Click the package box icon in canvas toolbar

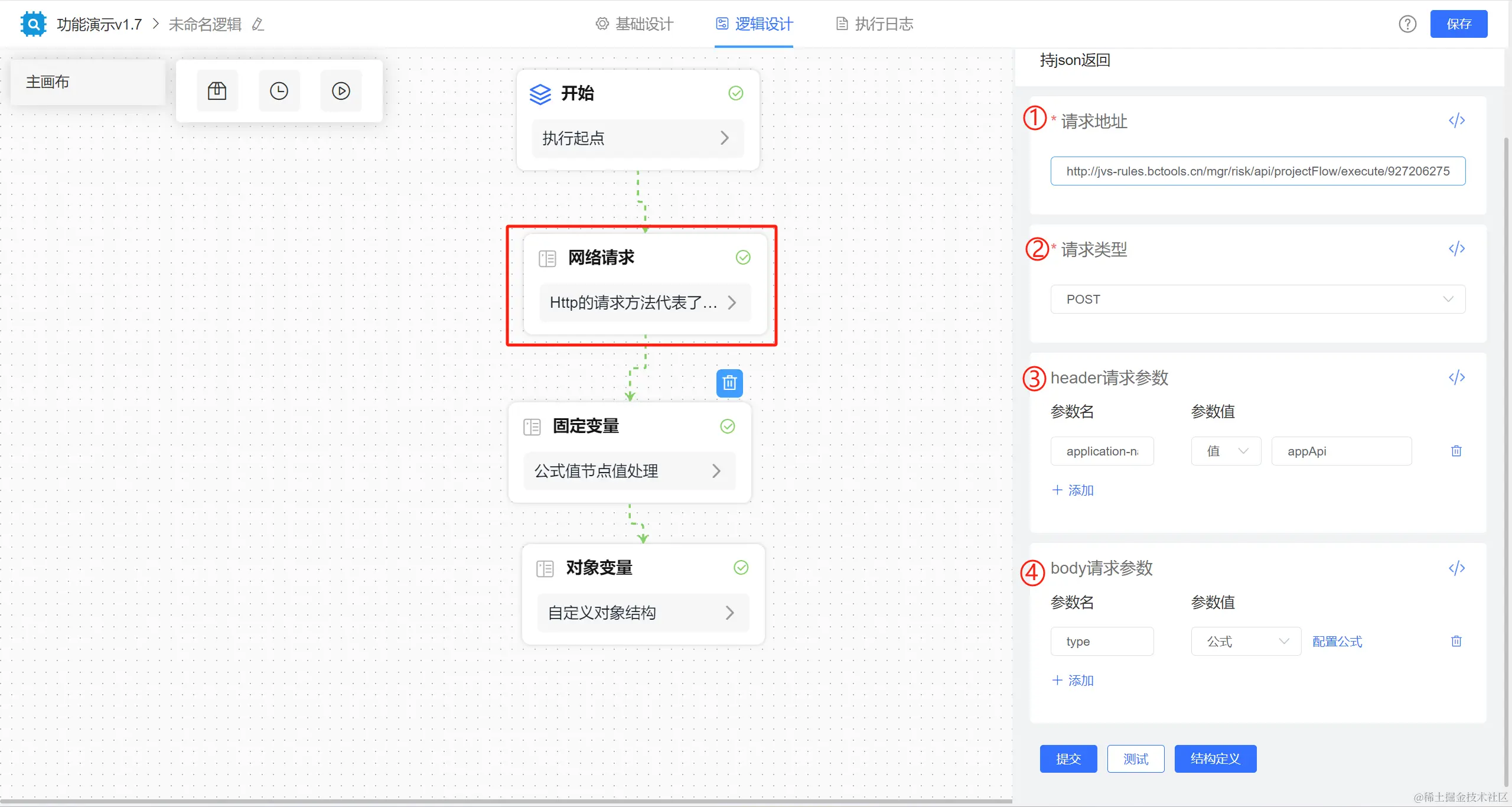pyautogui.click(x=217, y=91)
